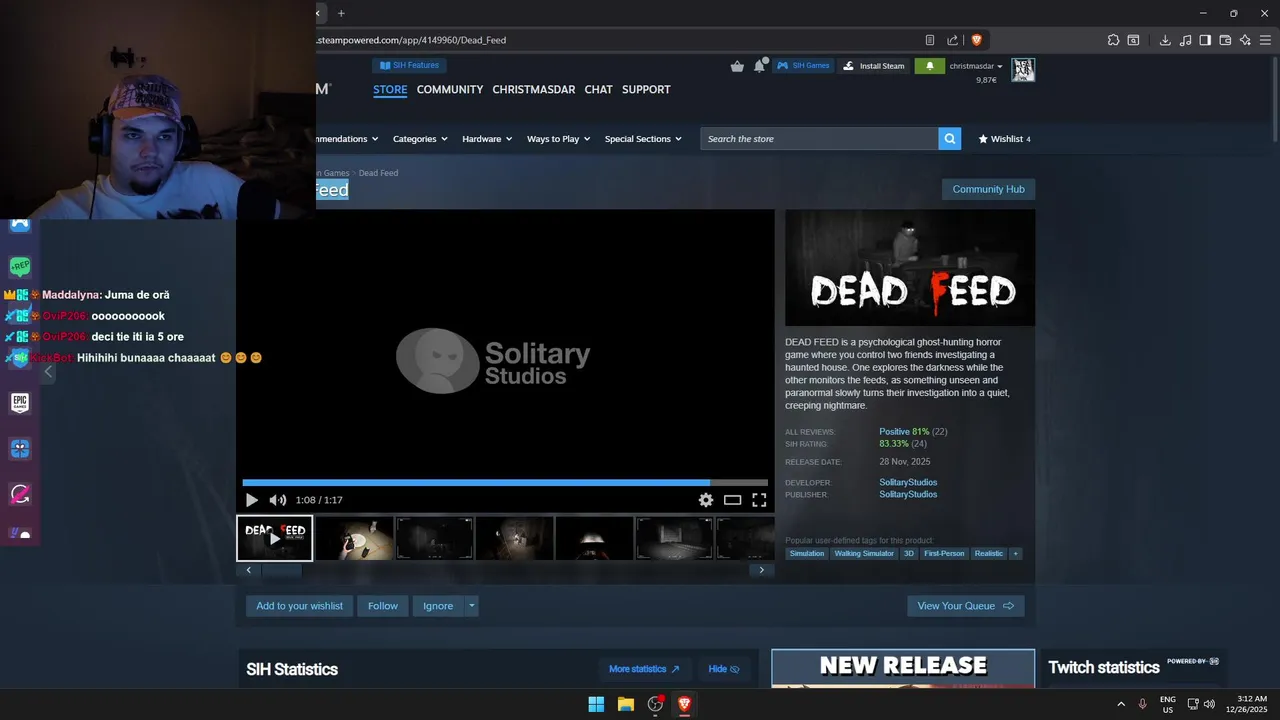Open the Community Hub button
1280x720 pixels.
pyautogui.click(x=988, y=189)
